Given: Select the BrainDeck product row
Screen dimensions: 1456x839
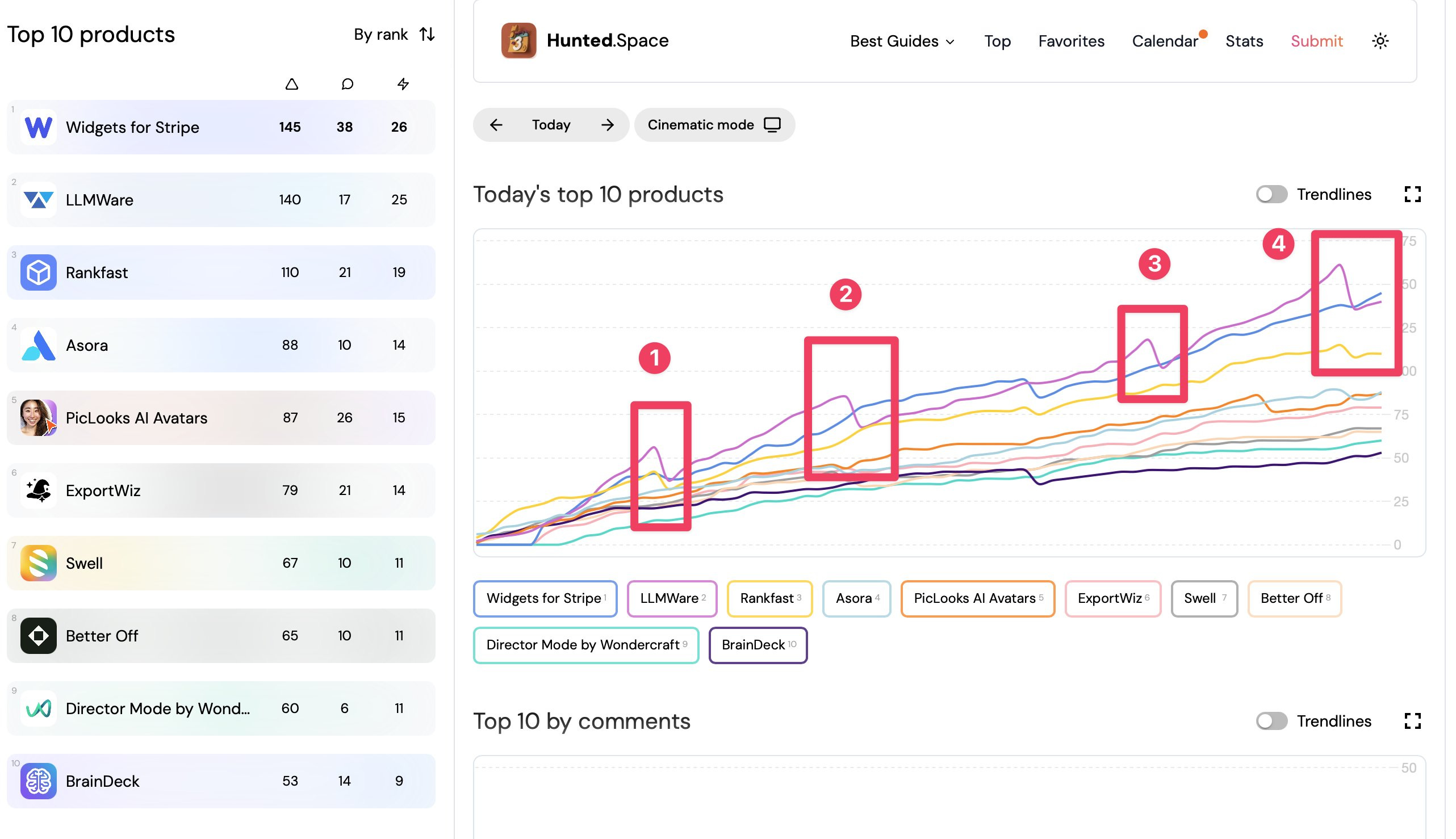Looking at the screenshot, I should [221, 781].
